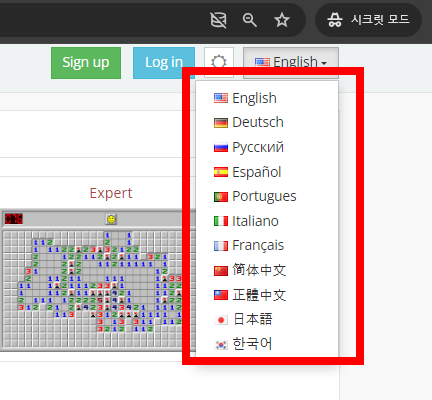Collapse the English language dropdown
The width and height of the screenshot is (432, 400).
pos(291,62)
